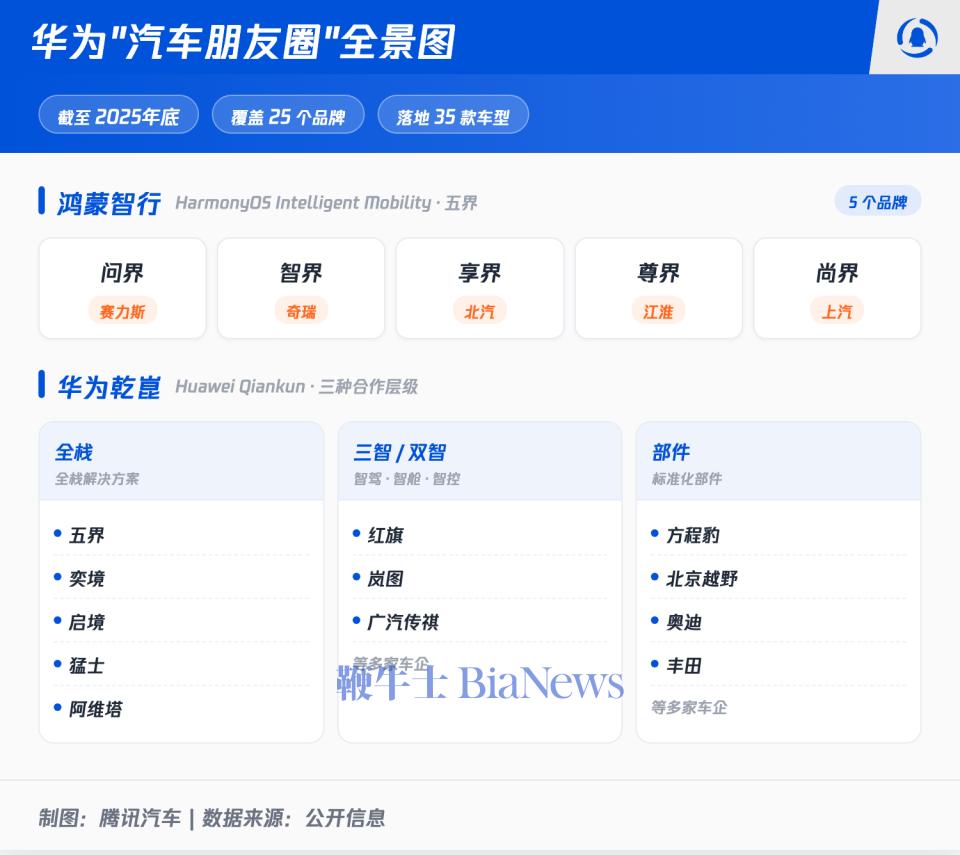This screenshot has height=855, width=960.
Task: Click the main title 华为"汽车朋友圈"全景图
Action: pyautogui.click(x=244, y=42)
